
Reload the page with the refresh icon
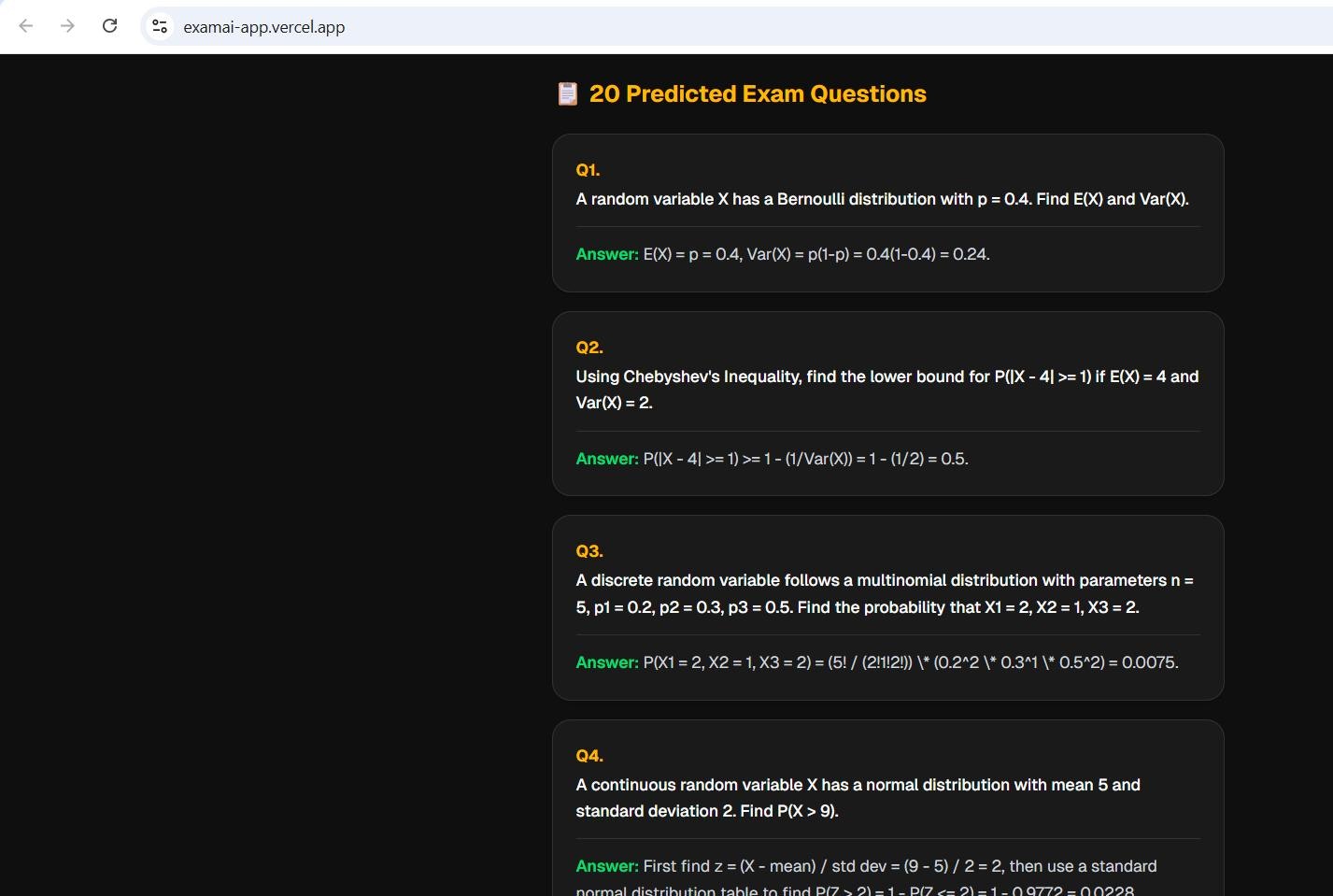coord(109,26)
